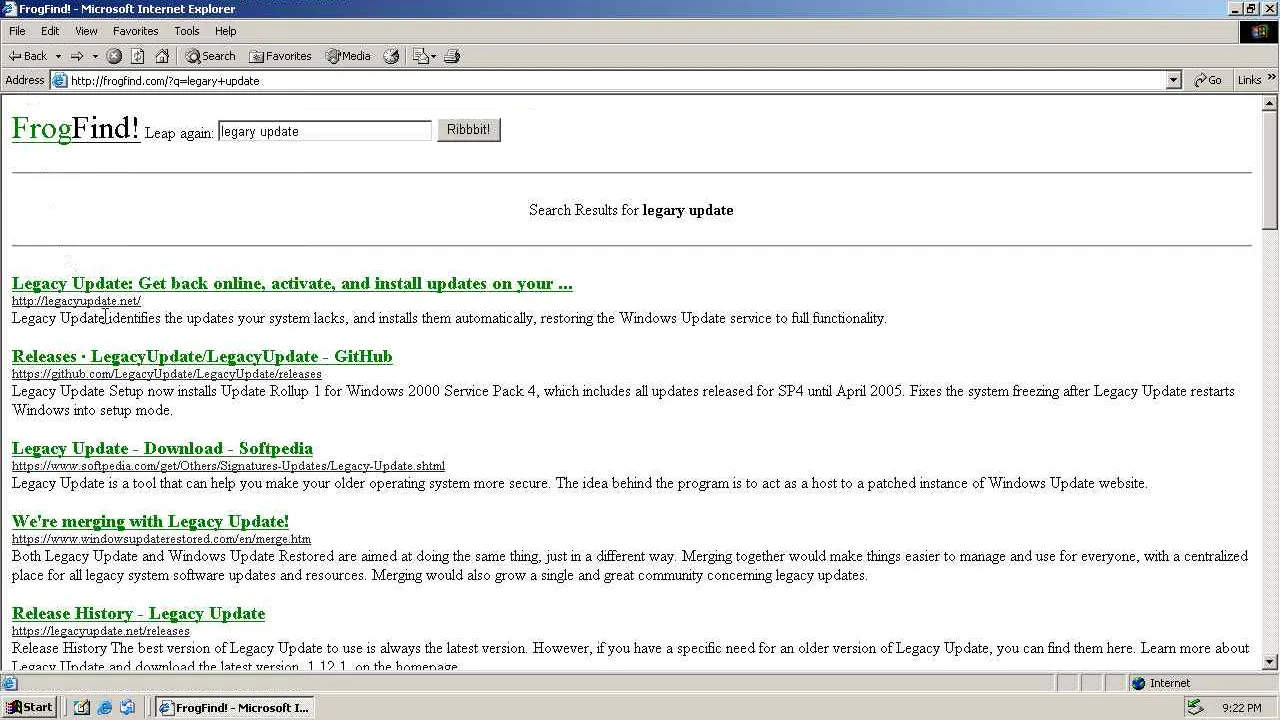Image resolution: width=1280 pixels, height=720 pixels.
Task: Click the Windows logo throbber icon
Action: tap(1259, 31)
